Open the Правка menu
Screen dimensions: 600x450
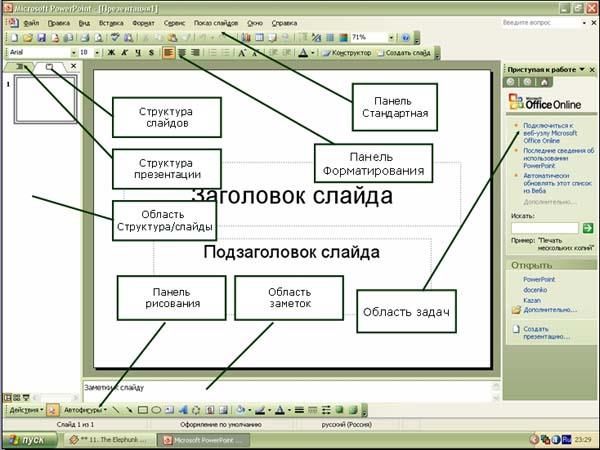click(59, 23)
